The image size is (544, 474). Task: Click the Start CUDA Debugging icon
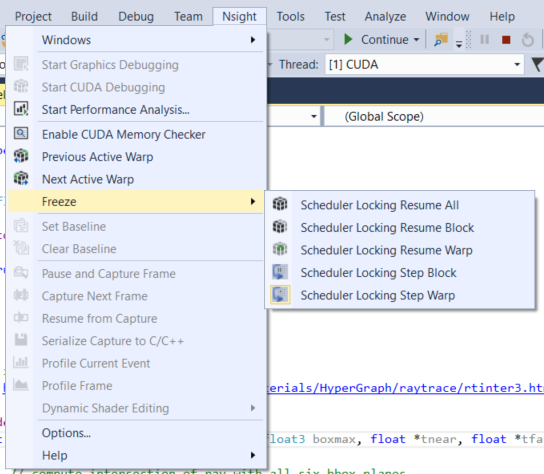(x=21, y=87)
